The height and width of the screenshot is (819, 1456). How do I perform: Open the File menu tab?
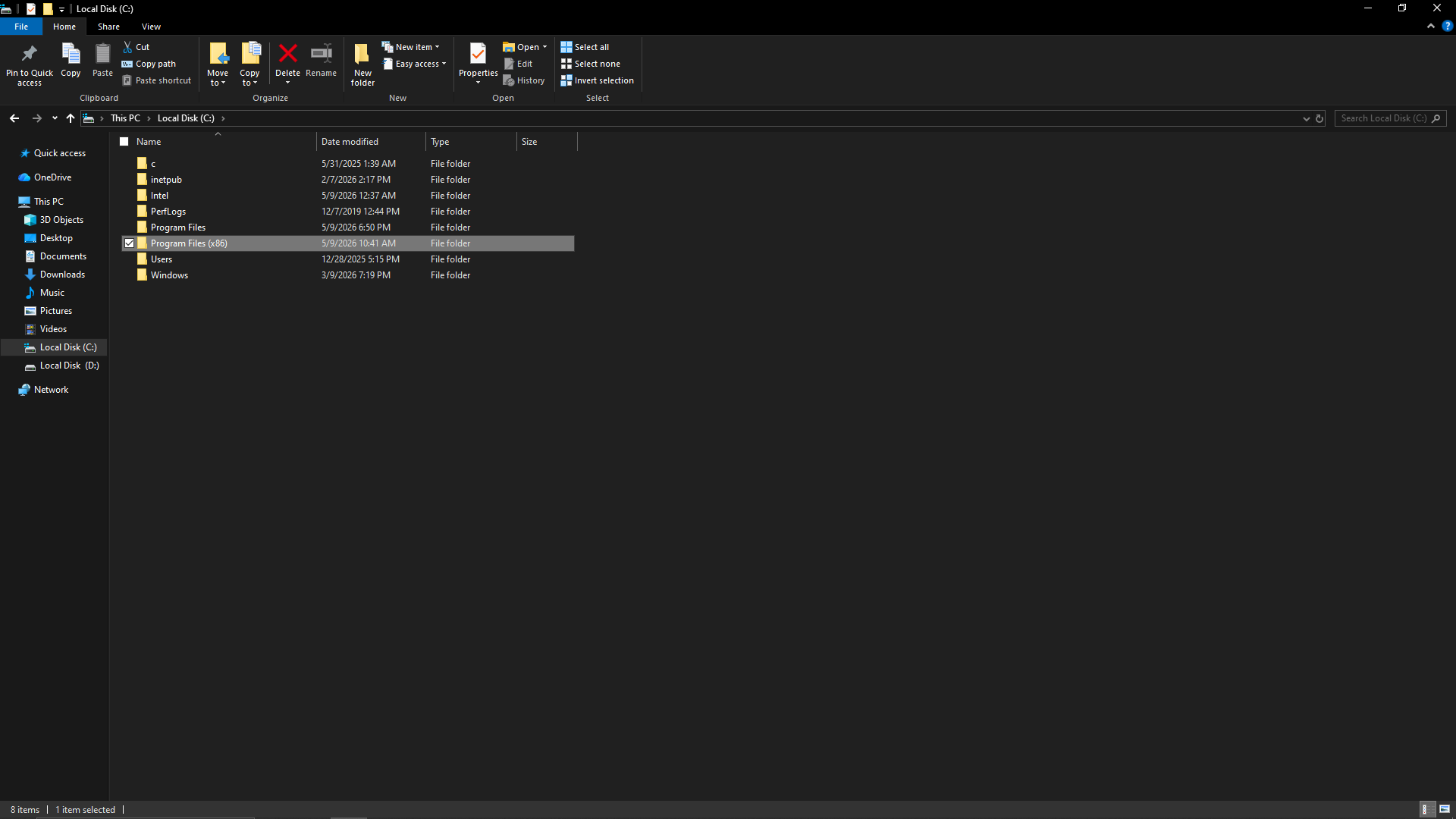tap(21, 27)
